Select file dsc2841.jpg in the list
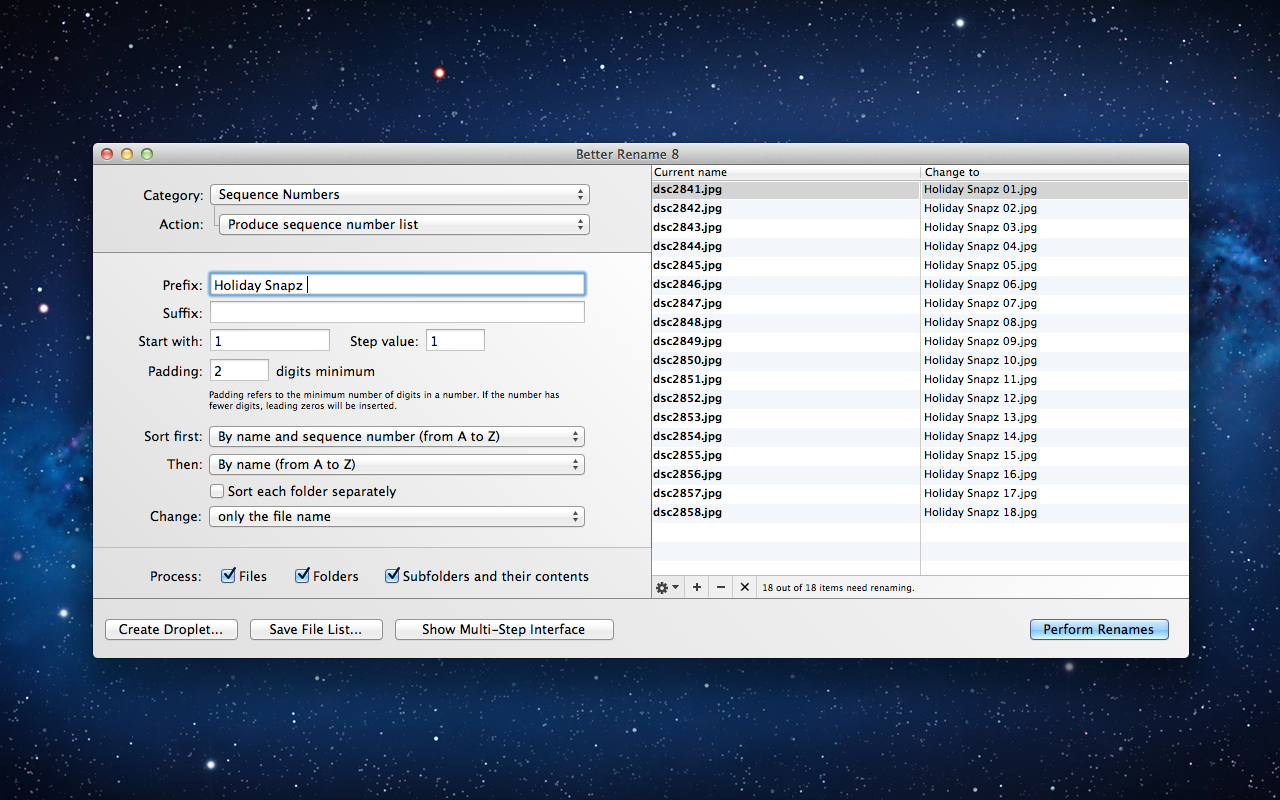This screenshot has width=1280, height=800. click(687, 189)
